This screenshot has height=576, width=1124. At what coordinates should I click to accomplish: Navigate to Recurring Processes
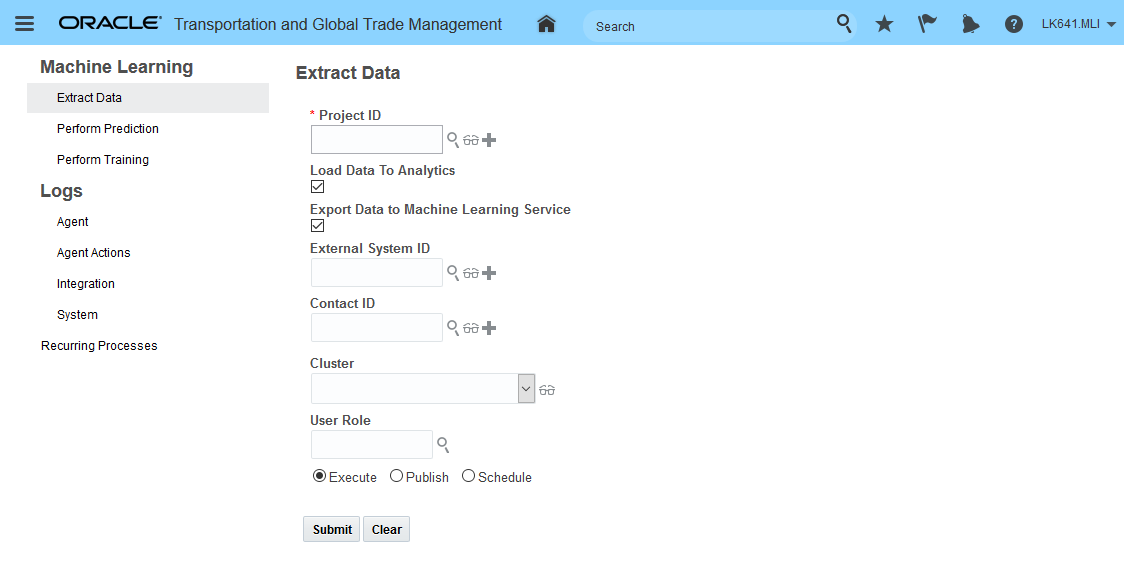coord(99,346)
